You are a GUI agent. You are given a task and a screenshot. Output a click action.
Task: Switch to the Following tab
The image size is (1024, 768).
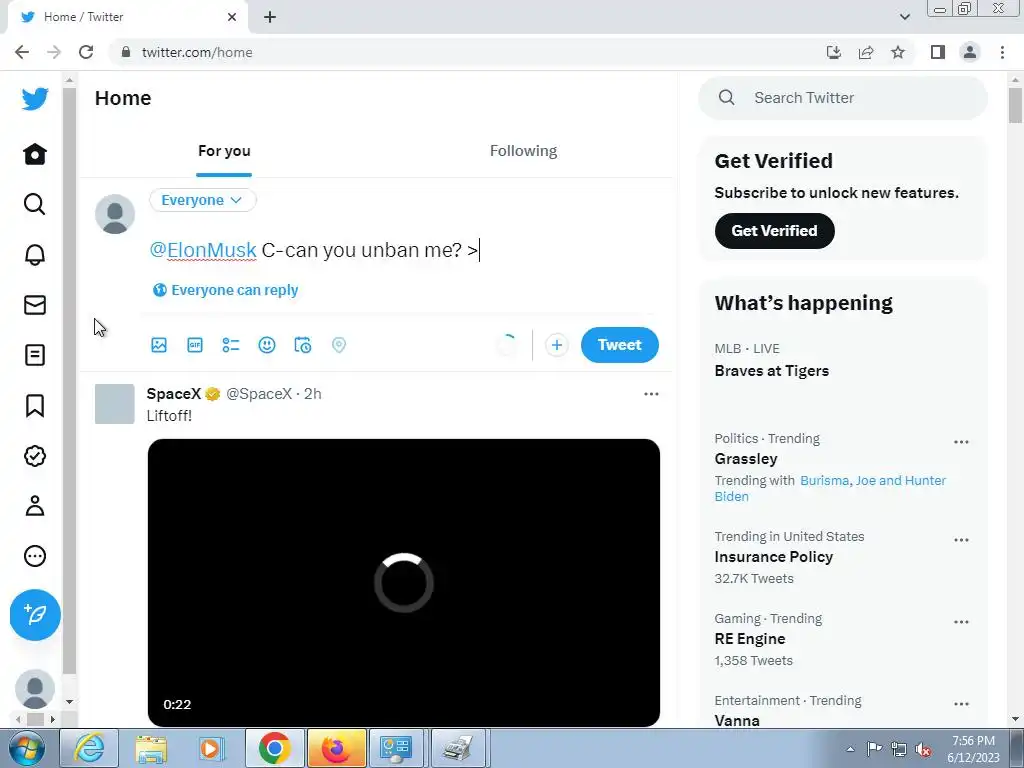tap(523, 151)
